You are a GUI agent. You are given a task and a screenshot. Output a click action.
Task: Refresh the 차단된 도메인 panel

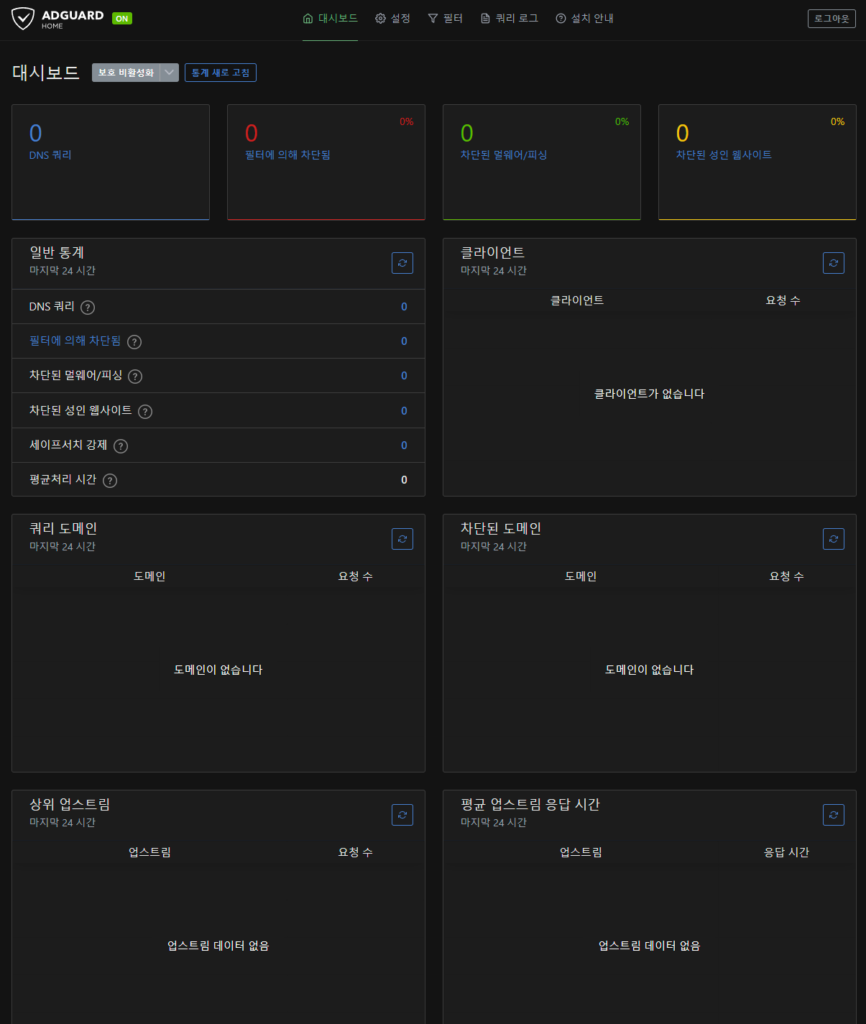pyautogui.click(x=833, y=538)
